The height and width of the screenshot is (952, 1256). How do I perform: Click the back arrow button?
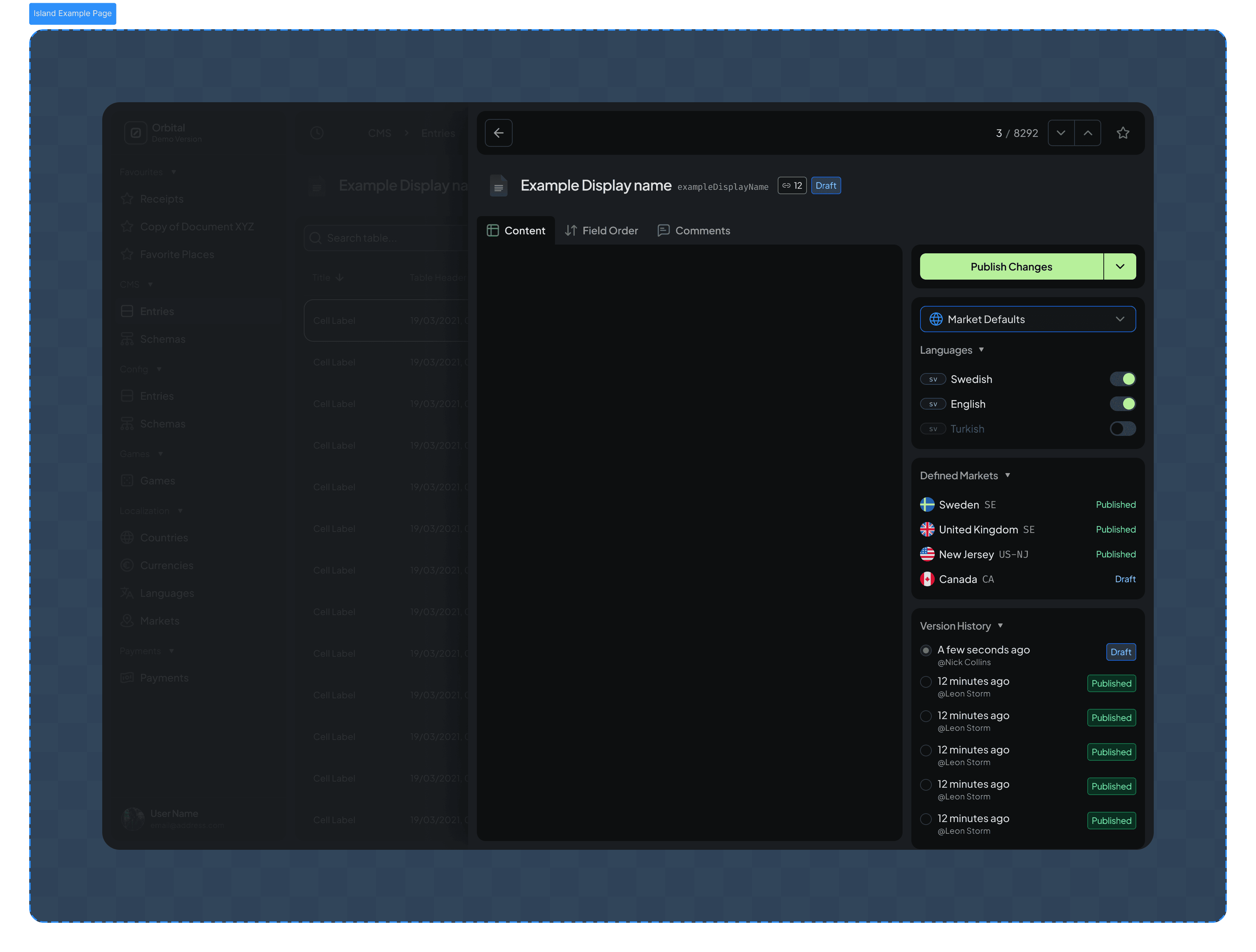coord(498,133)
